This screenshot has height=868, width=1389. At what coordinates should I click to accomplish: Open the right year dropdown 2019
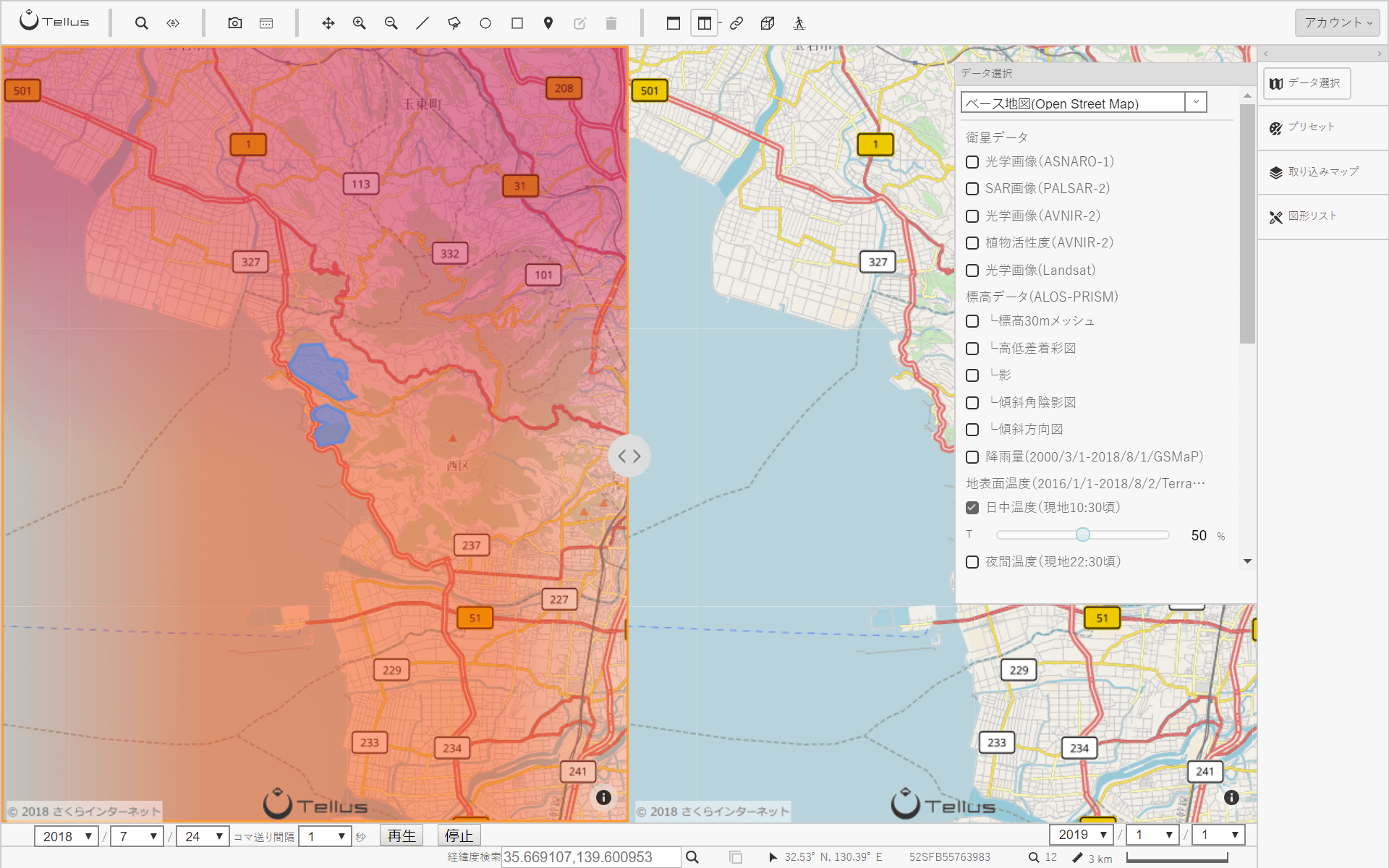coord(1082,835)
